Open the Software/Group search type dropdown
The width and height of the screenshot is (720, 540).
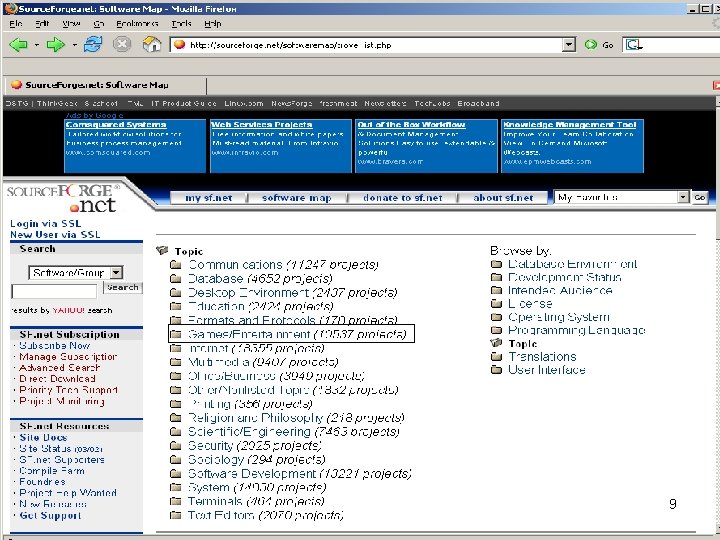click(x=117, y=272)
